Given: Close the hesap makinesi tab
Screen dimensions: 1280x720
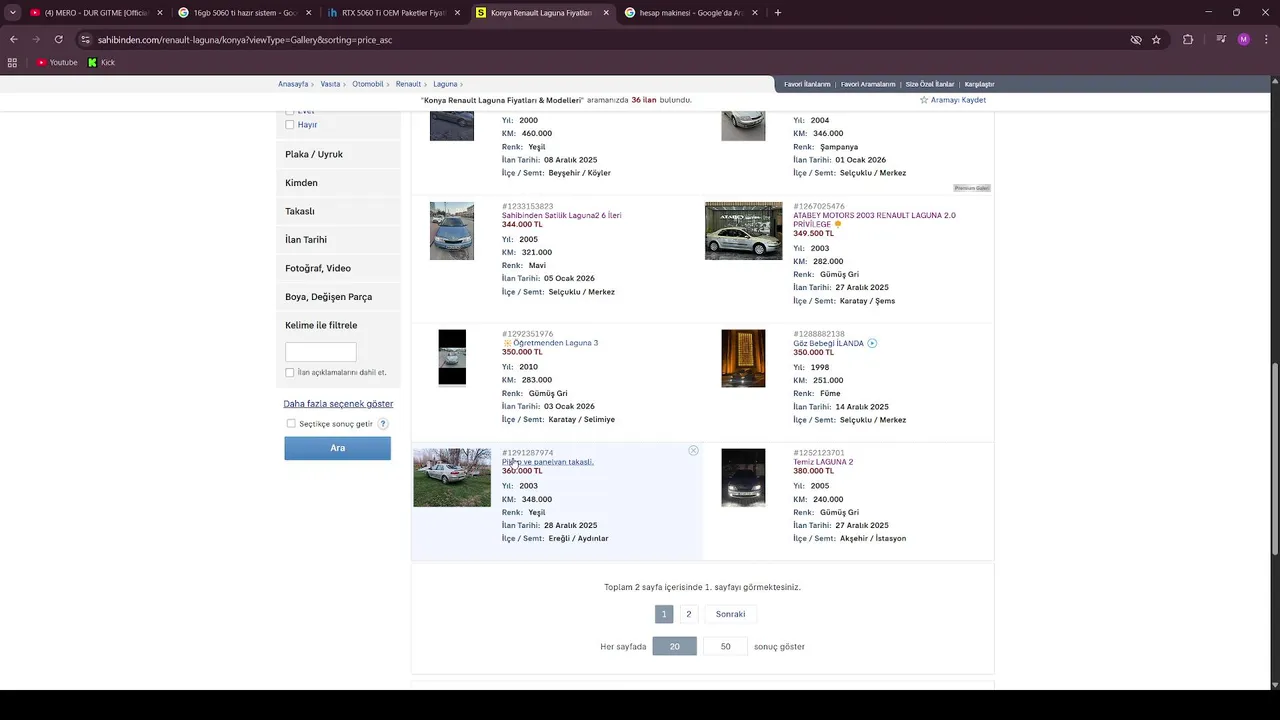Looking at the screenshot, I should (755, 13).
